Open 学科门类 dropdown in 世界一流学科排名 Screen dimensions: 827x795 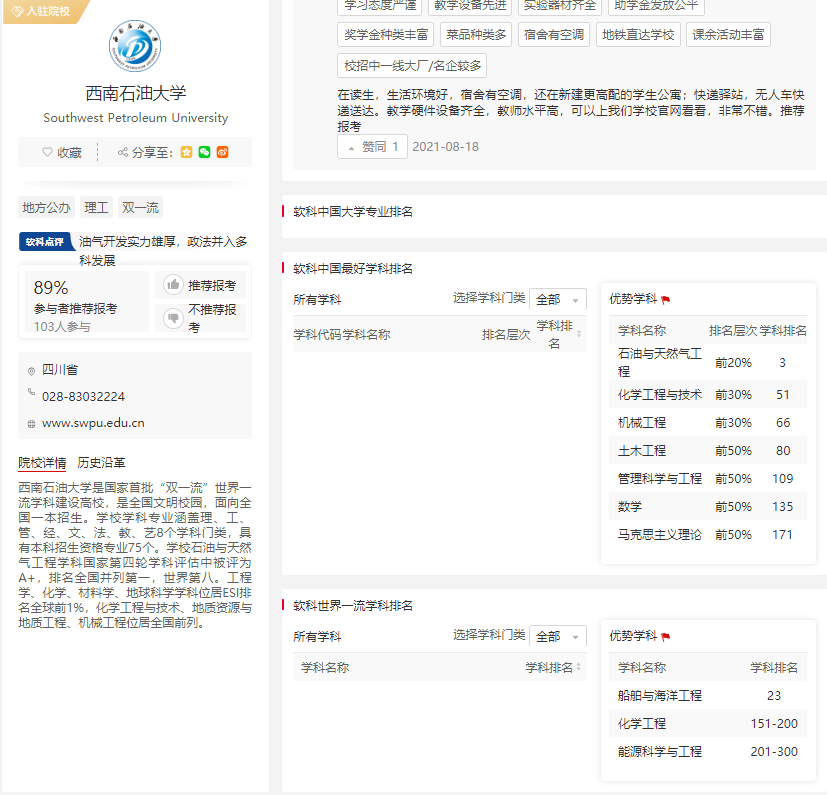[x=557, y=636]
